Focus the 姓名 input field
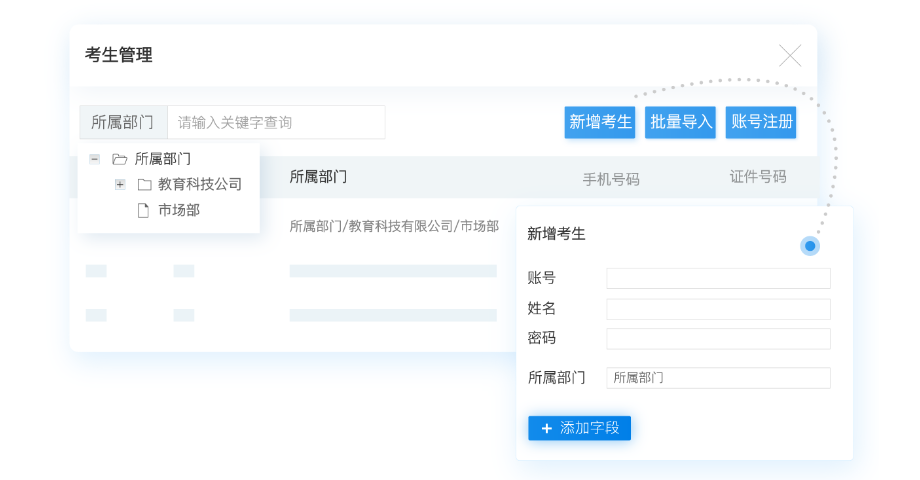 pyautogui.click(x=718, y=309)
